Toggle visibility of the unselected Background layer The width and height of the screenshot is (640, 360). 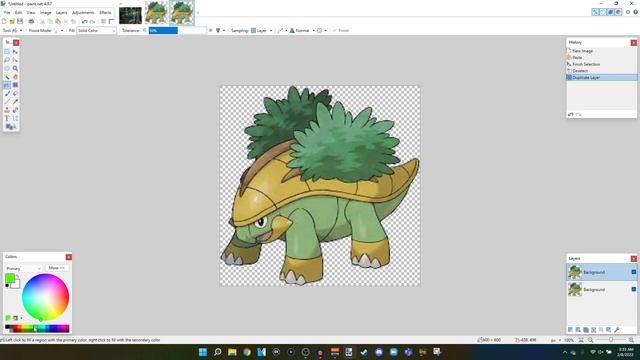tap(633, 289)
